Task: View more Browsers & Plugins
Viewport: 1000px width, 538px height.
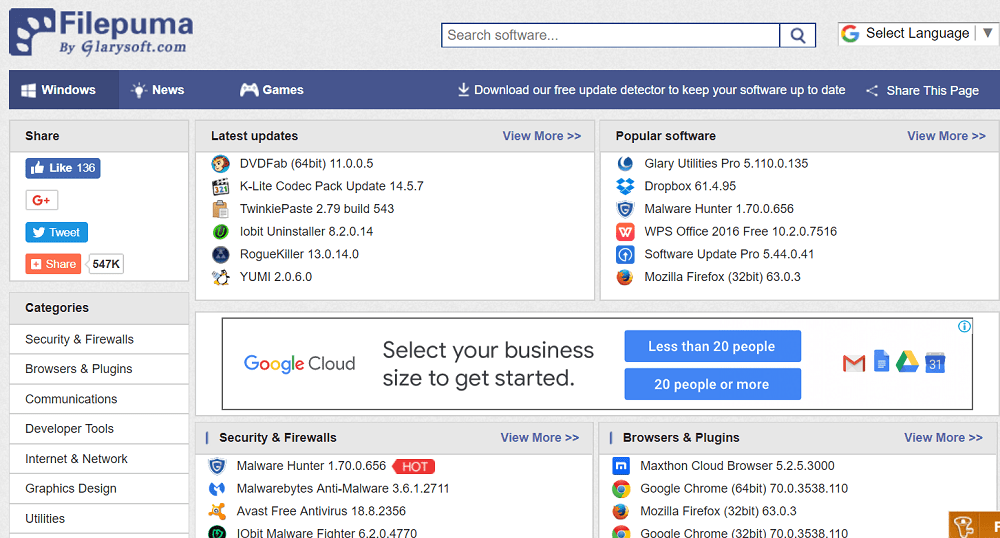Action: [943, 438]
